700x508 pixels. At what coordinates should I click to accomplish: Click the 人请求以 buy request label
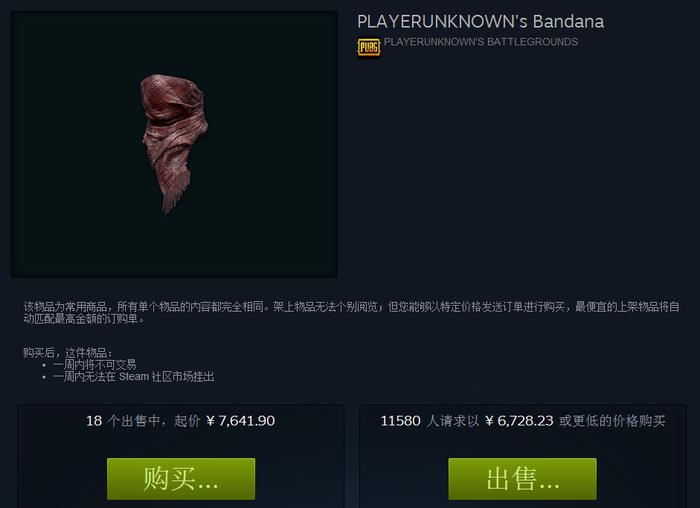pos(453,421)
